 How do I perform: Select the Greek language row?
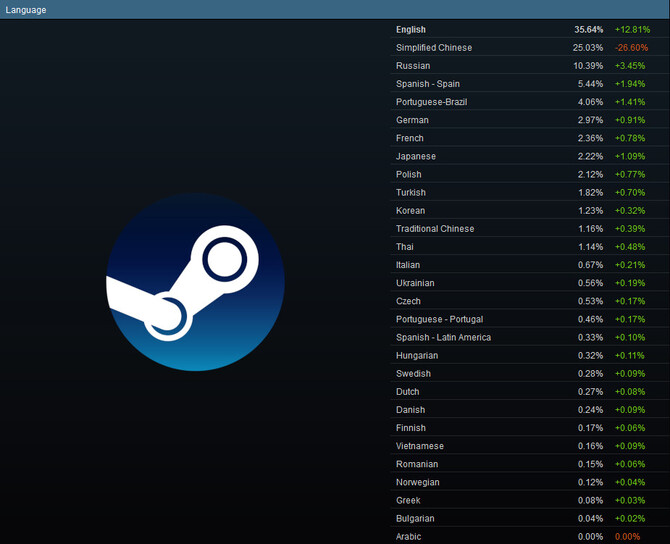[x=530, y=500]
